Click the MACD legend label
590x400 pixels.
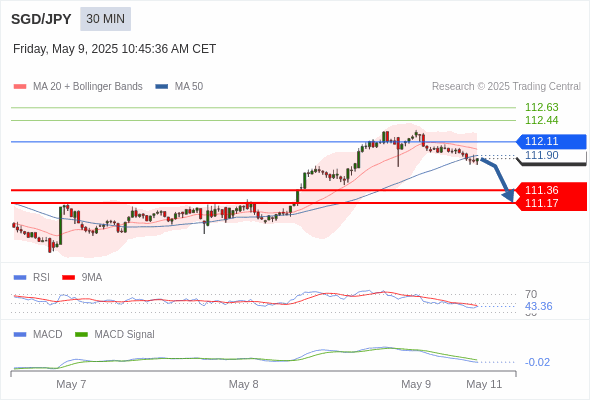tap(48, 335)
